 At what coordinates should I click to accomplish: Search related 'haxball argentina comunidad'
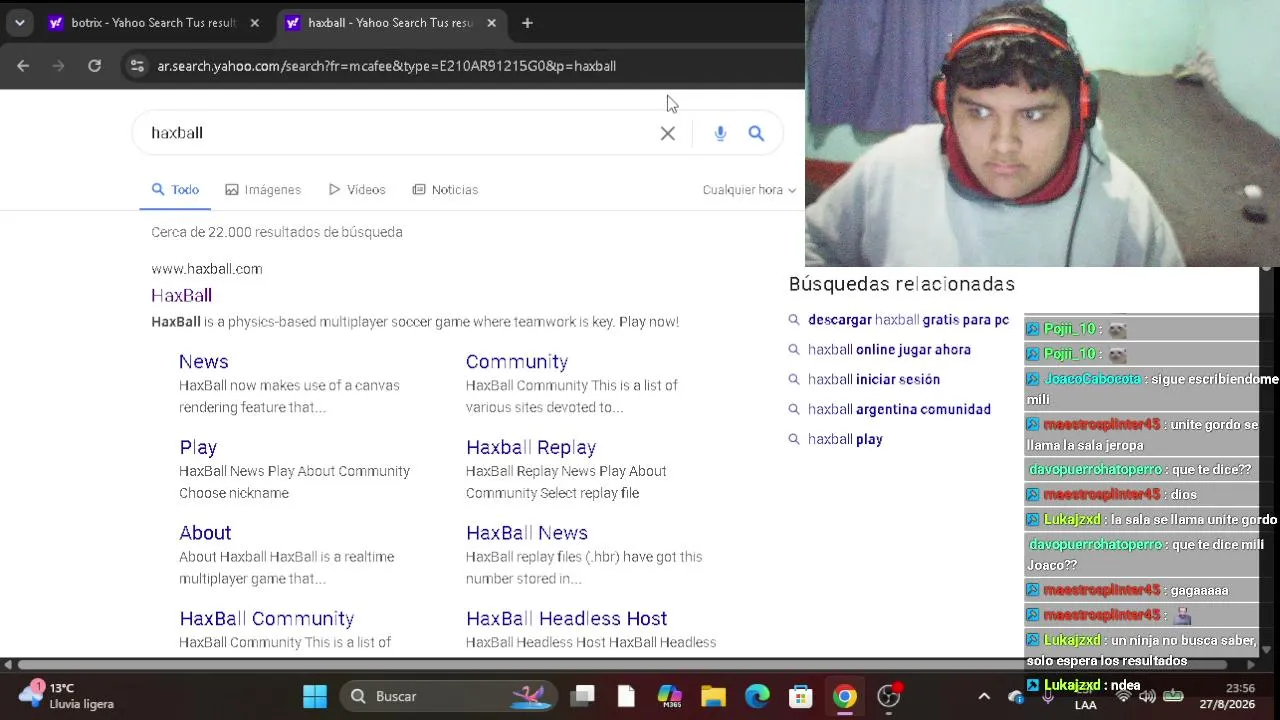pos(899,409)
